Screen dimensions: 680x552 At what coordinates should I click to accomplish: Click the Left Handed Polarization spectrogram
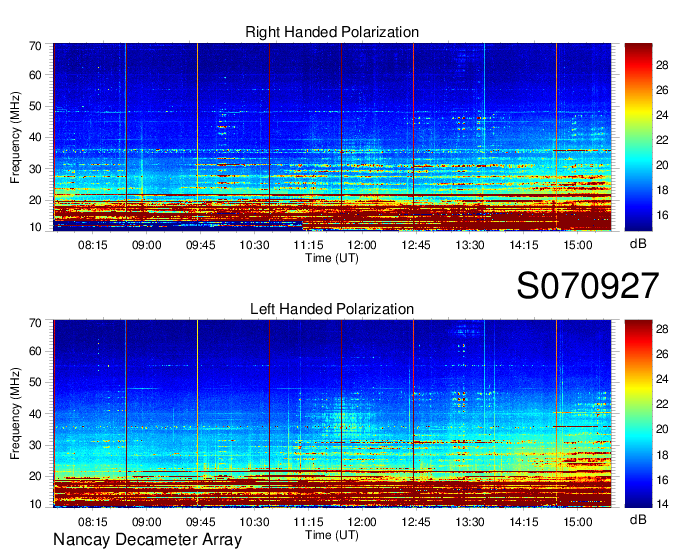point(332,414)
